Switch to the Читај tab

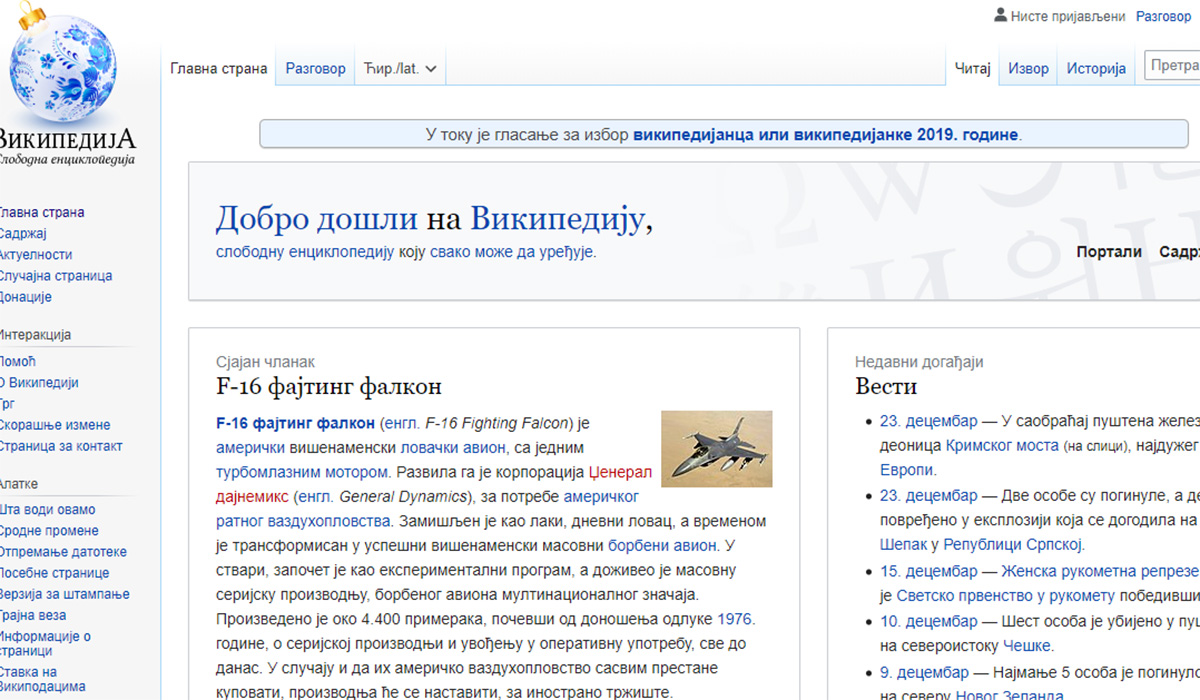[971, 69]
